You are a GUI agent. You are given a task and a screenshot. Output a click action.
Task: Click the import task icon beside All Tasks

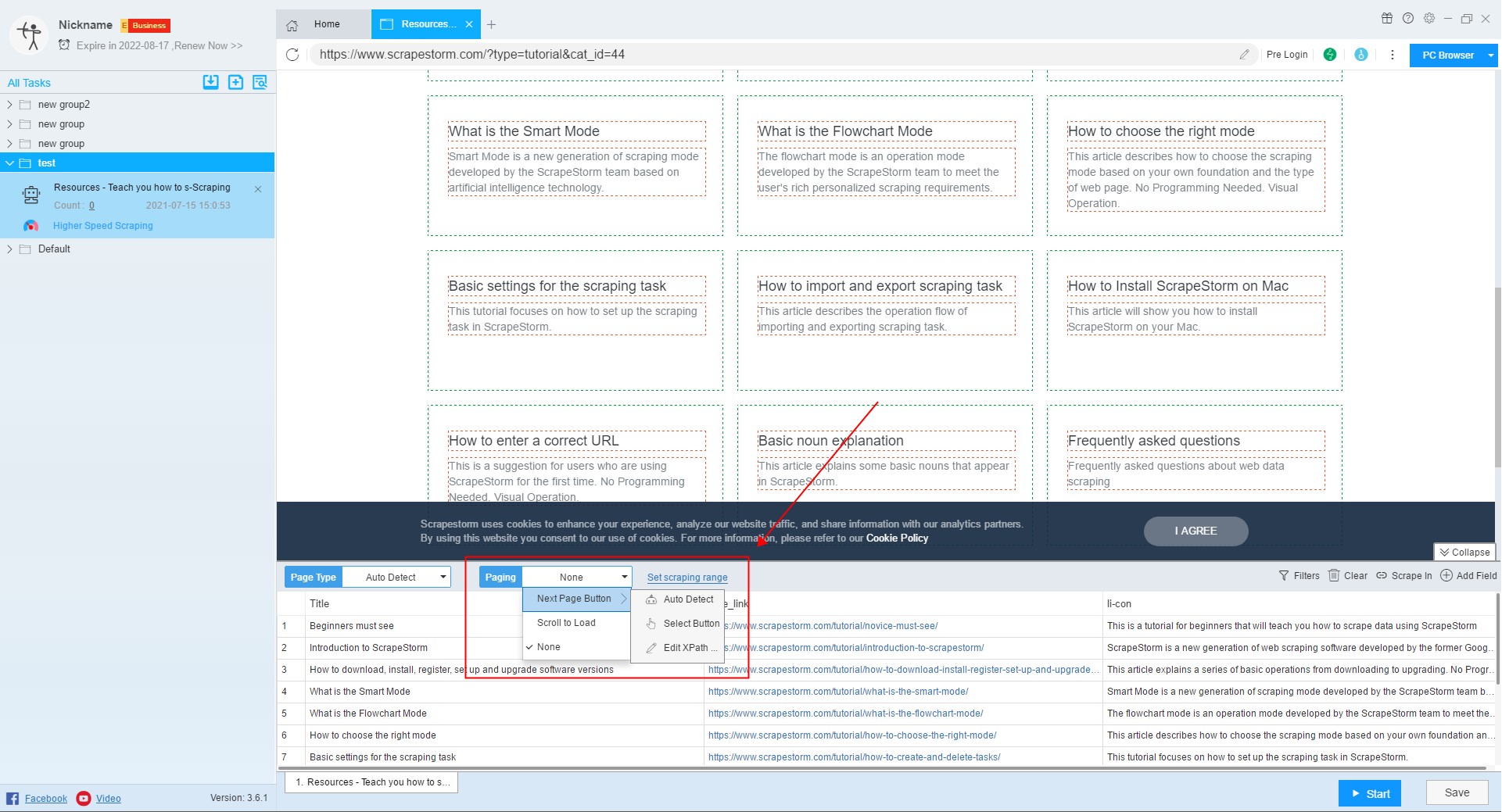pos(210,82)
